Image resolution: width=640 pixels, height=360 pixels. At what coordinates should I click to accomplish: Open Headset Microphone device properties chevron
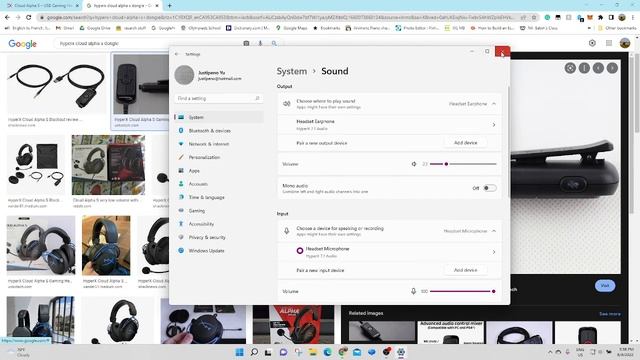click(x=494, y=252)
